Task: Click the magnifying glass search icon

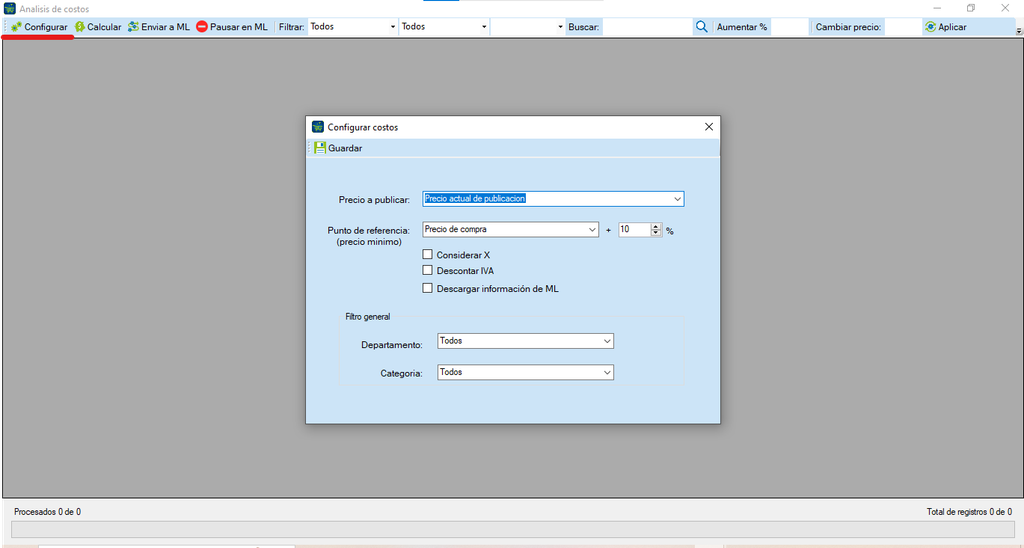Action: 701,27
